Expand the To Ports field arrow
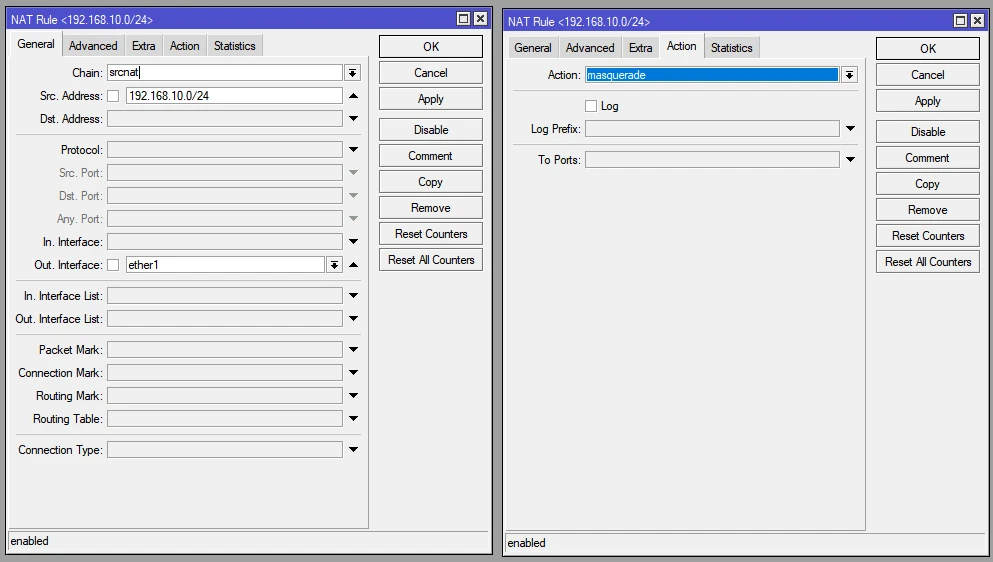 pyautogui.click(x=850, y=160)
